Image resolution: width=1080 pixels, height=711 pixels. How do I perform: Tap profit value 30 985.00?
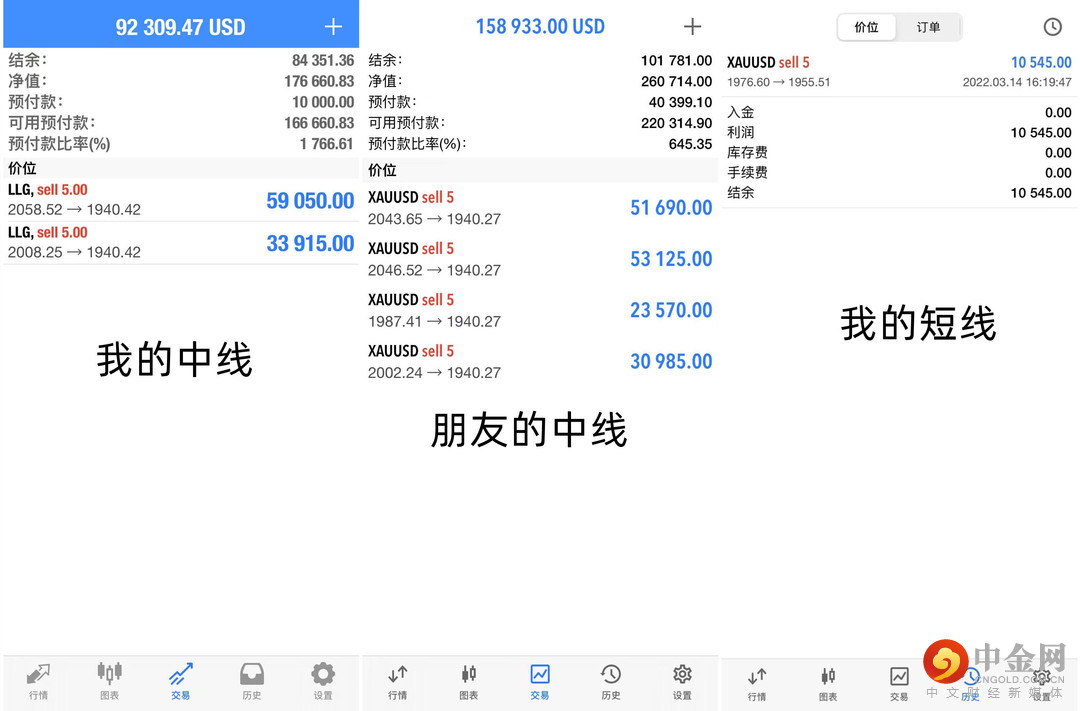[671, 362]
